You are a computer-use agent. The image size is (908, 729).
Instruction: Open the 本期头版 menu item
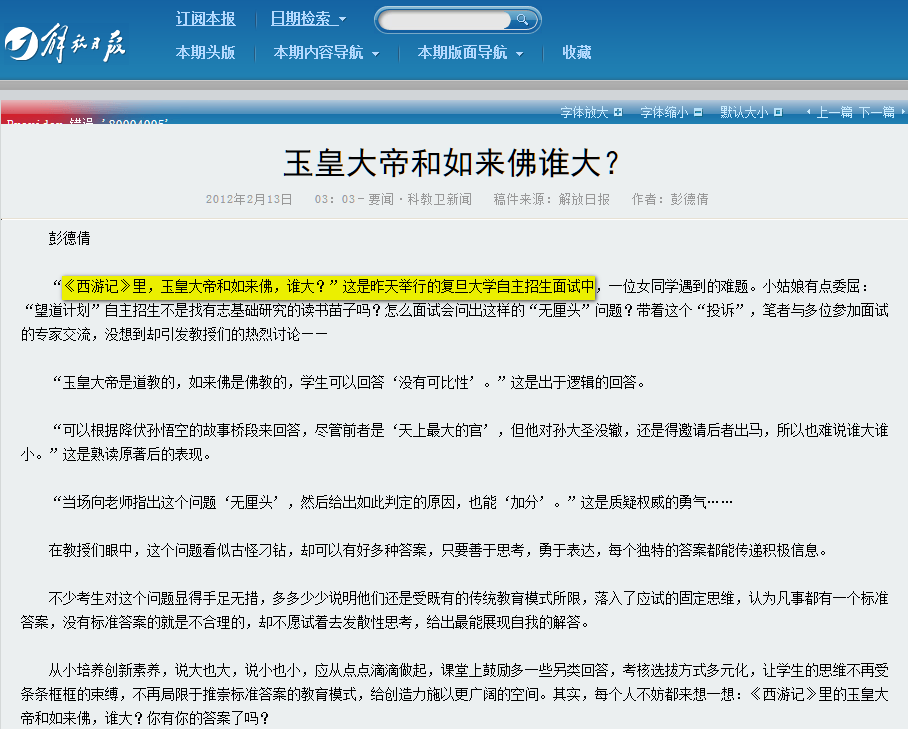pos(205,53)
